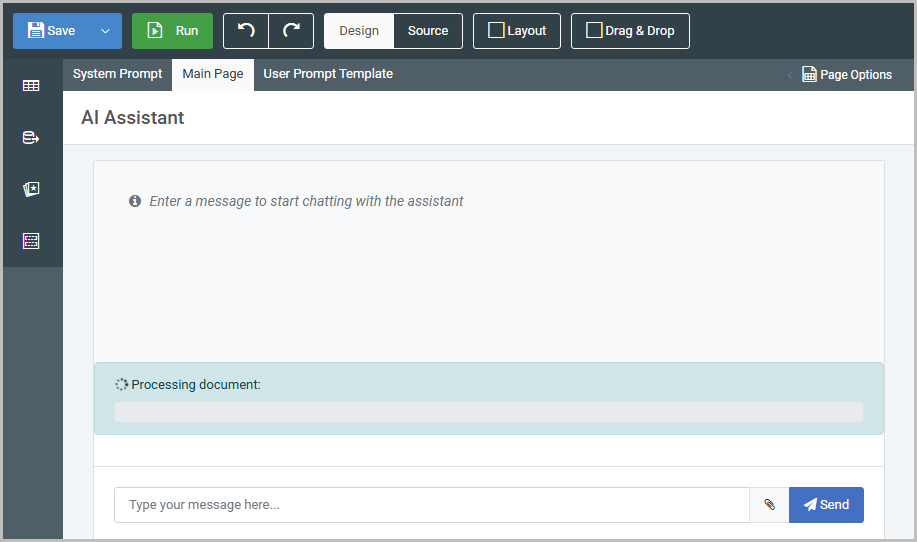Click the undo arrow button
Screen dimensions: 917x542
click(x=246, y=31)
